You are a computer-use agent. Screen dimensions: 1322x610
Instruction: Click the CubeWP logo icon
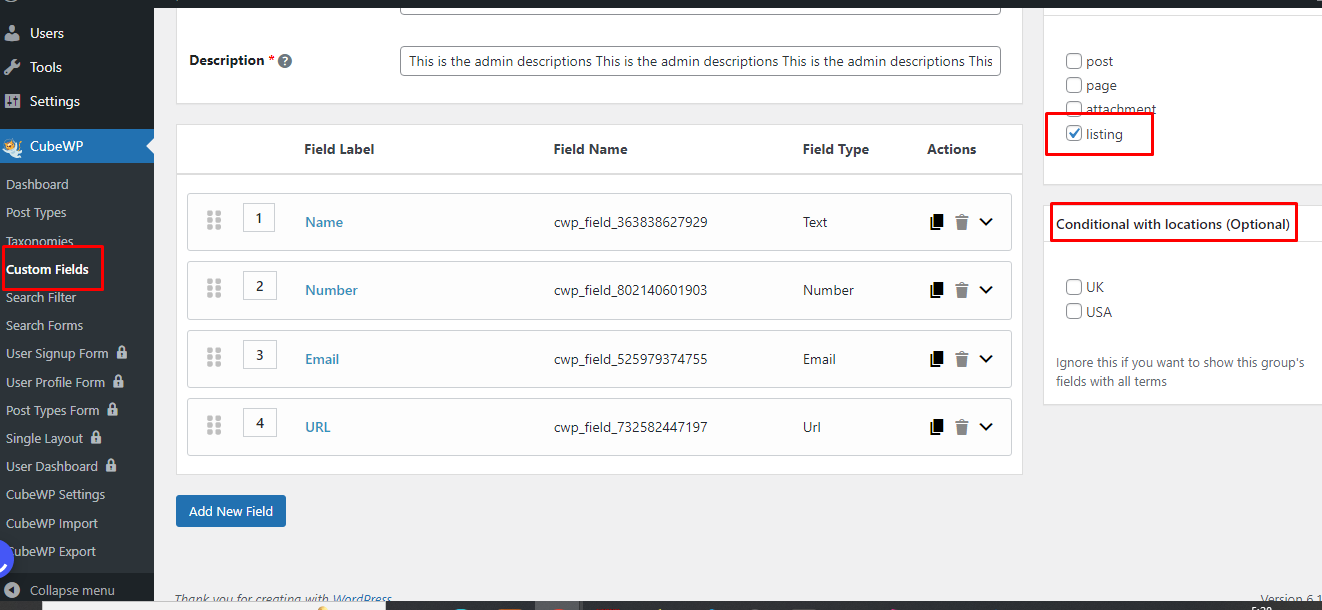tap(12, 147)
